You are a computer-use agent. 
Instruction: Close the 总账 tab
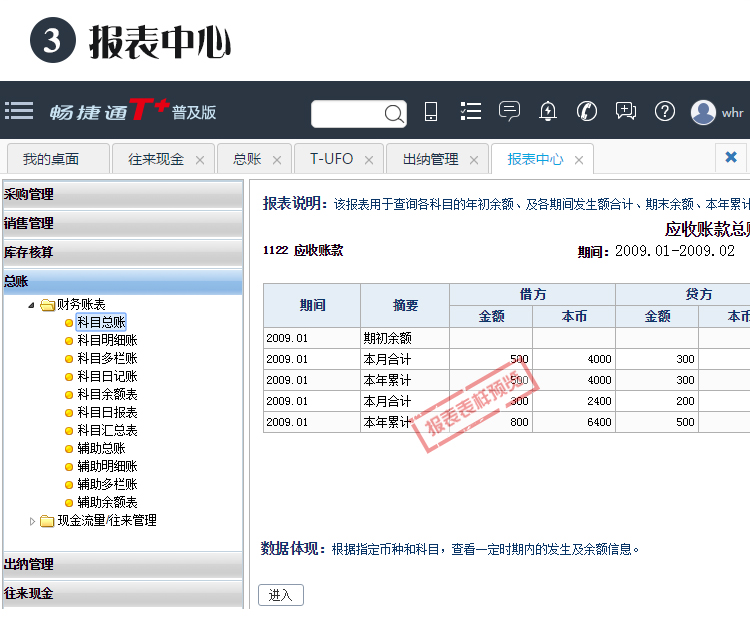point(276,160)
